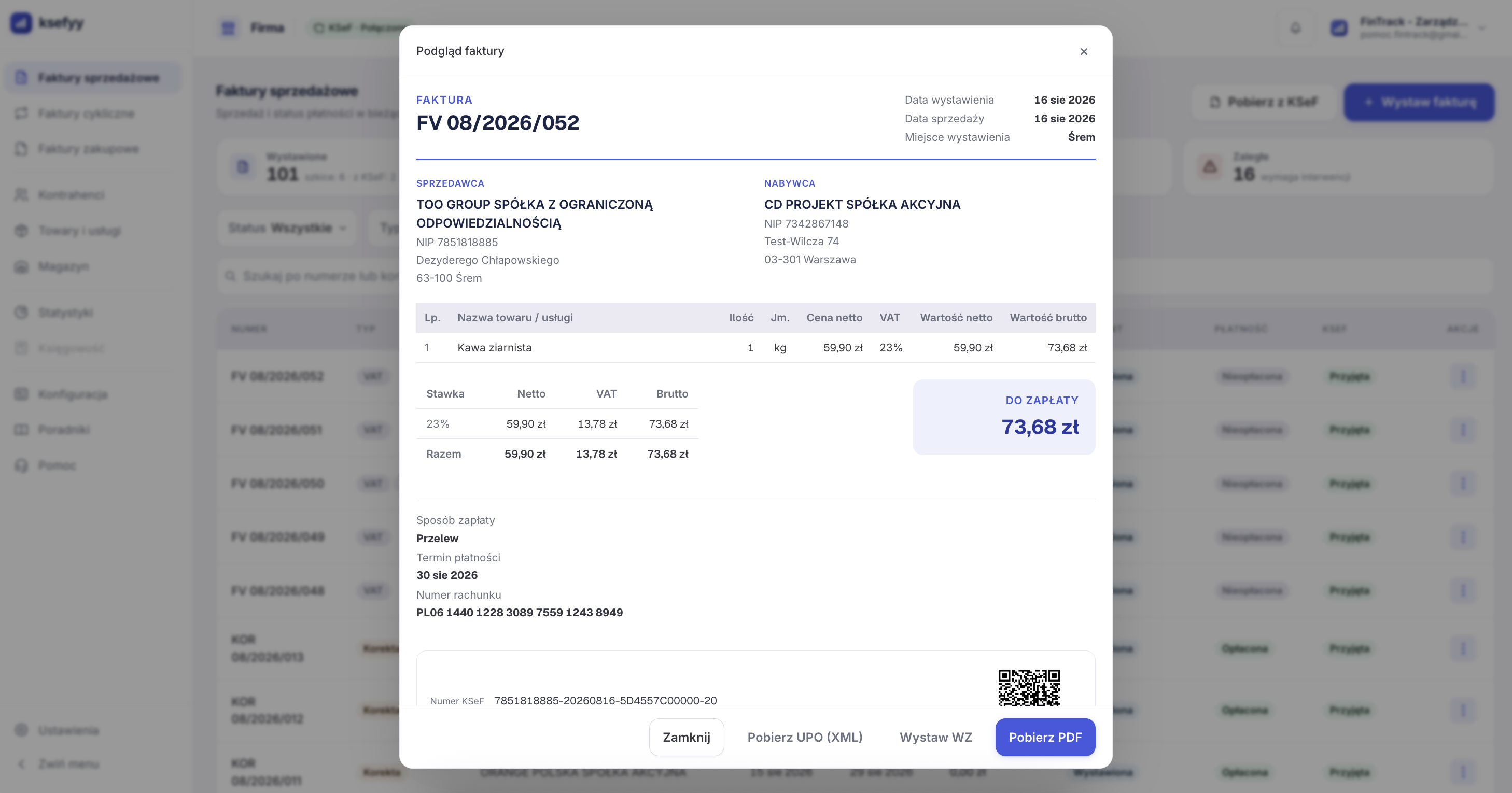The image size is (1512, 793).
Task: Click the Ustawienia gear icon
Action: (x=21, y=730)
